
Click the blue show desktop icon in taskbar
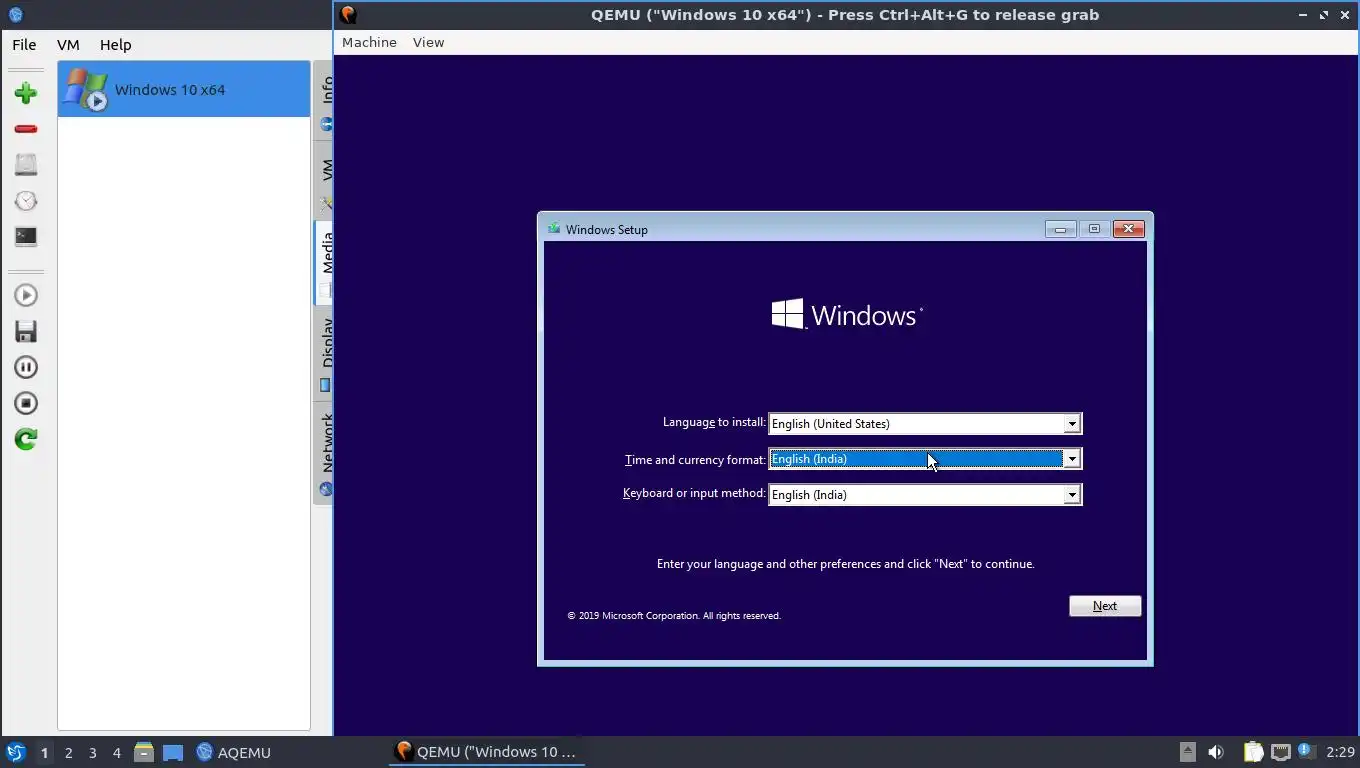(x=173, y=752)
